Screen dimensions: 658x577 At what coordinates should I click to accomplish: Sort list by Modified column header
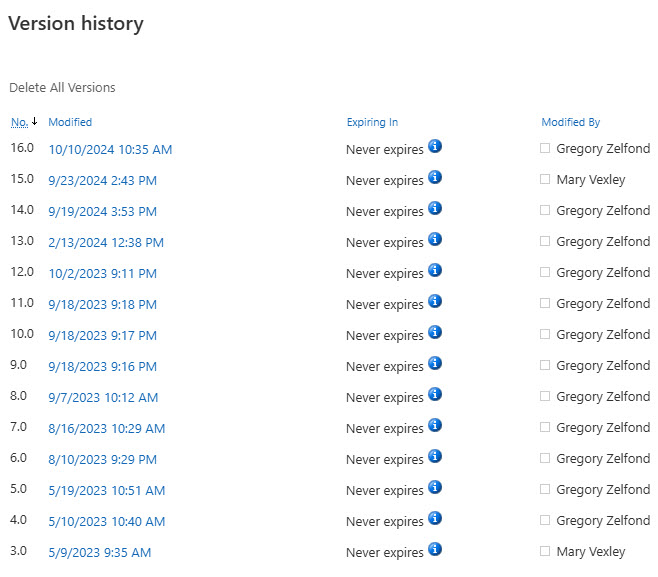pyautogui.click(x=70, y=122)
